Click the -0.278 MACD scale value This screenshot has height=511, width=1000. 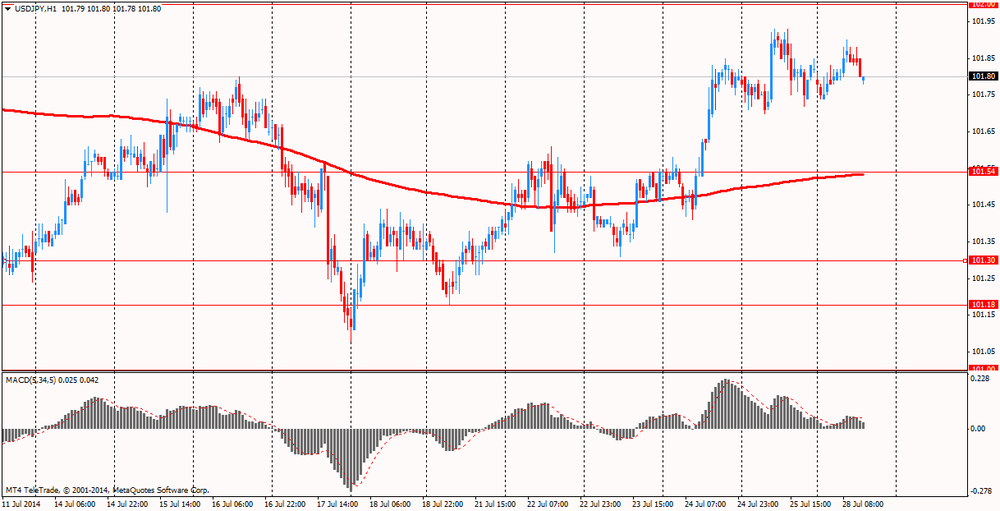click(980, 492)
